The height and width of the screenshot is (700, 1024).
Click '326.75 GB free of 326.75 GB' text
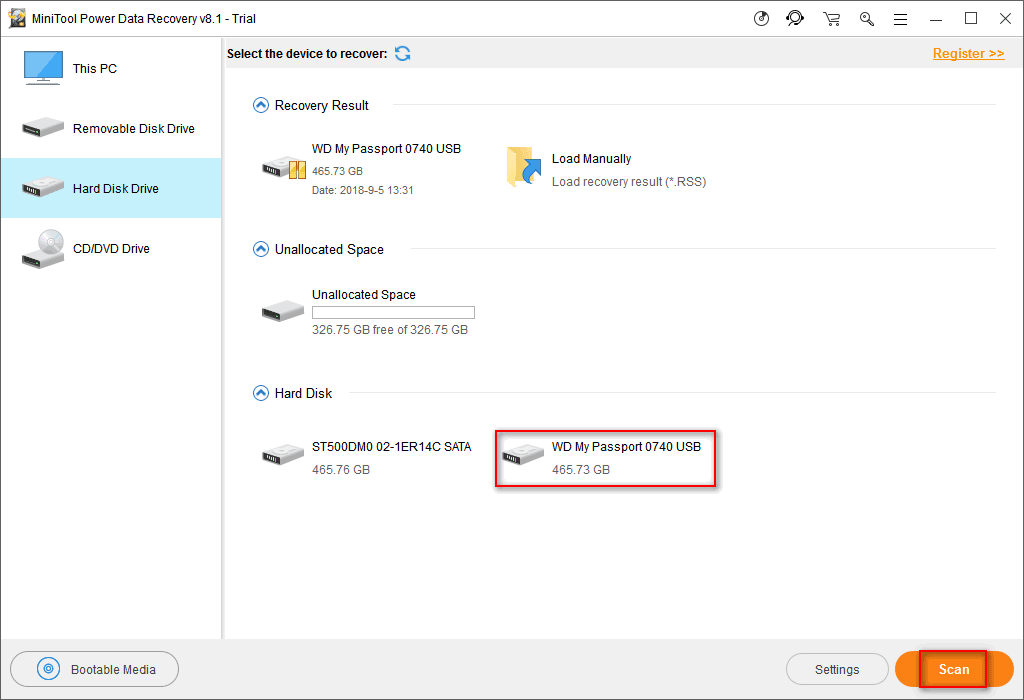point(390,330)
